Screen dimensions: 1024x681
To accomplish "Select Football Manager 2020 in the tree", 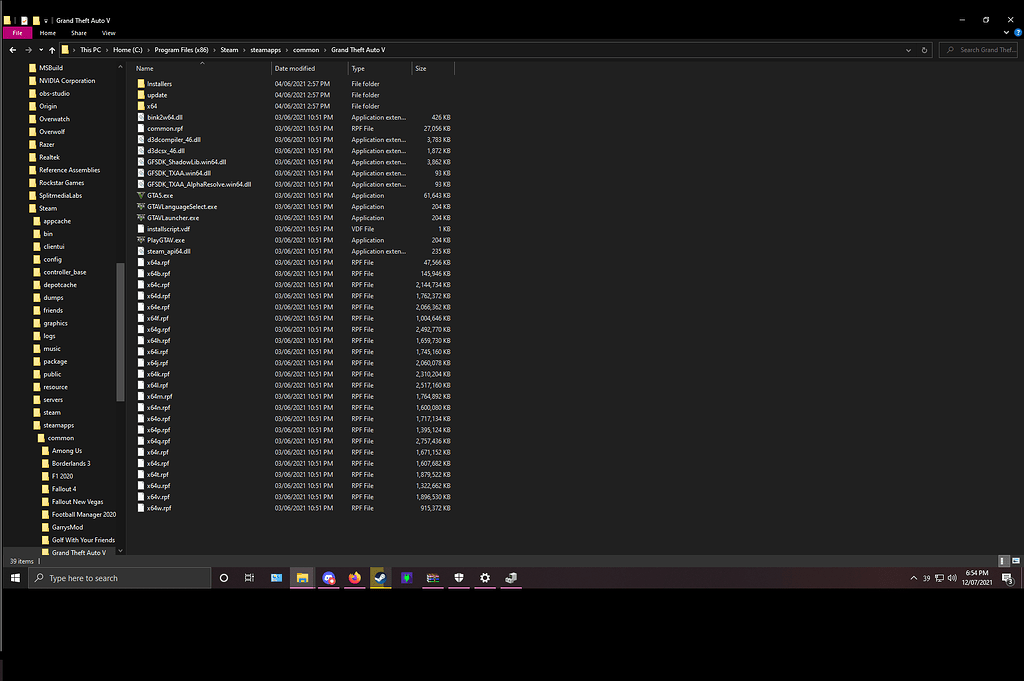I will coord(84,515).
